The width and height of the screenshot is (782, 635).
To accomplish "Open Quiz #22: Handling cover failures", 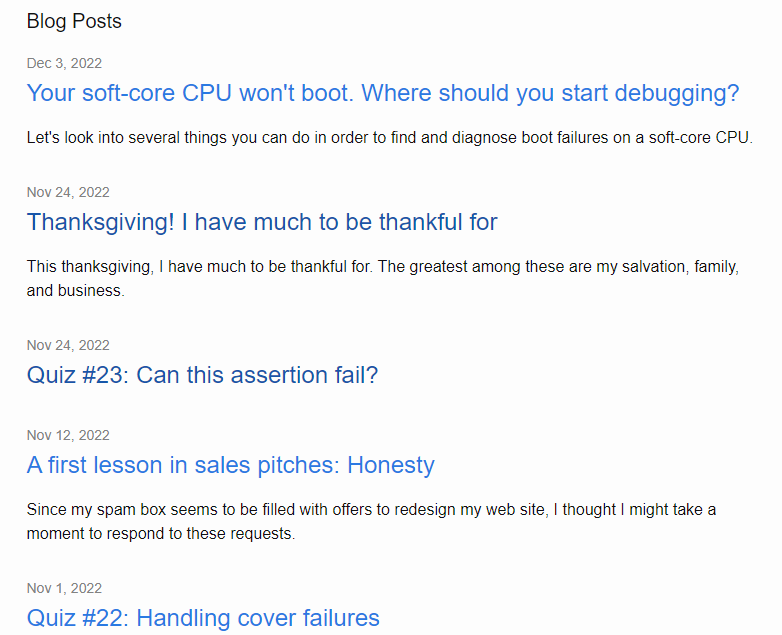I will tap(203, 618).
